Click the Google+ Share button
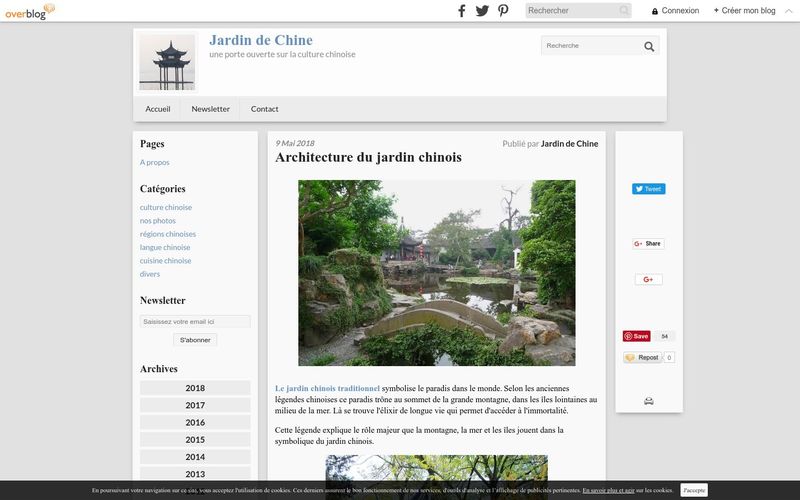Image resolution: width=800 pixels, height=500 pixels. 648,244
